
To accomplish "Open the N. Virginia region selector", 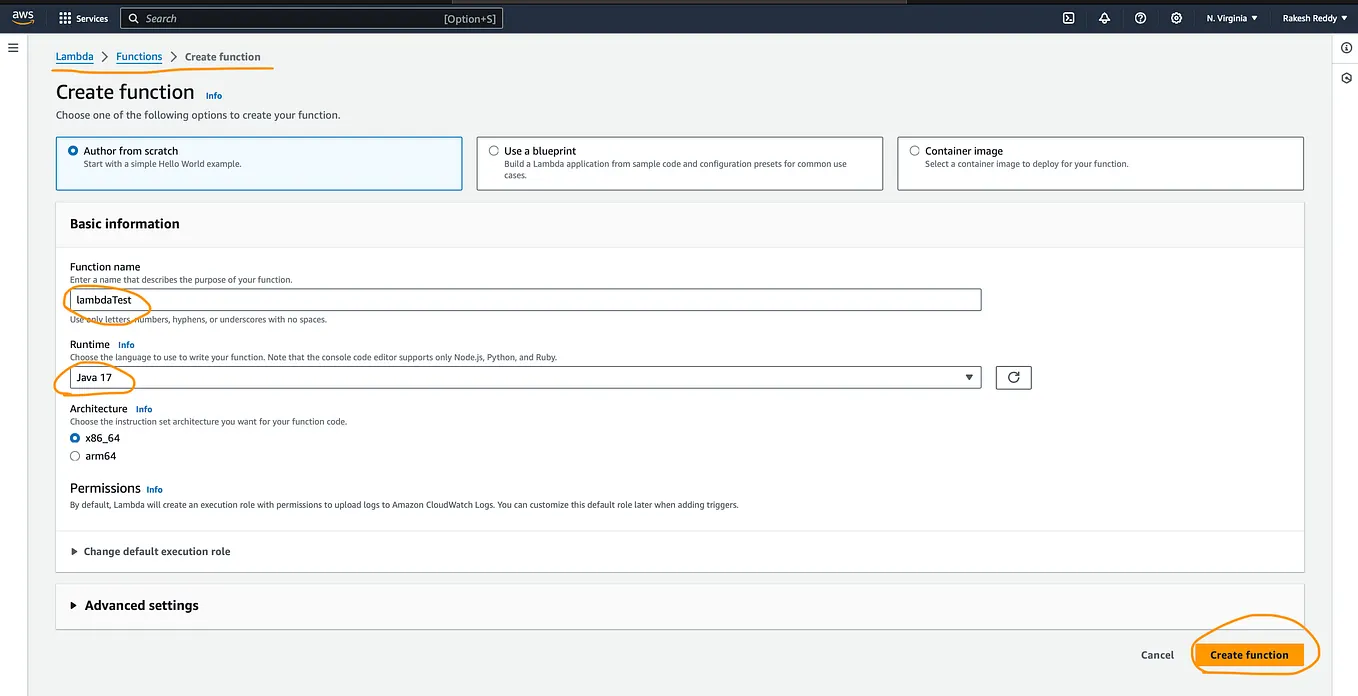I will pyautogui.click(x=1232, y=17).
